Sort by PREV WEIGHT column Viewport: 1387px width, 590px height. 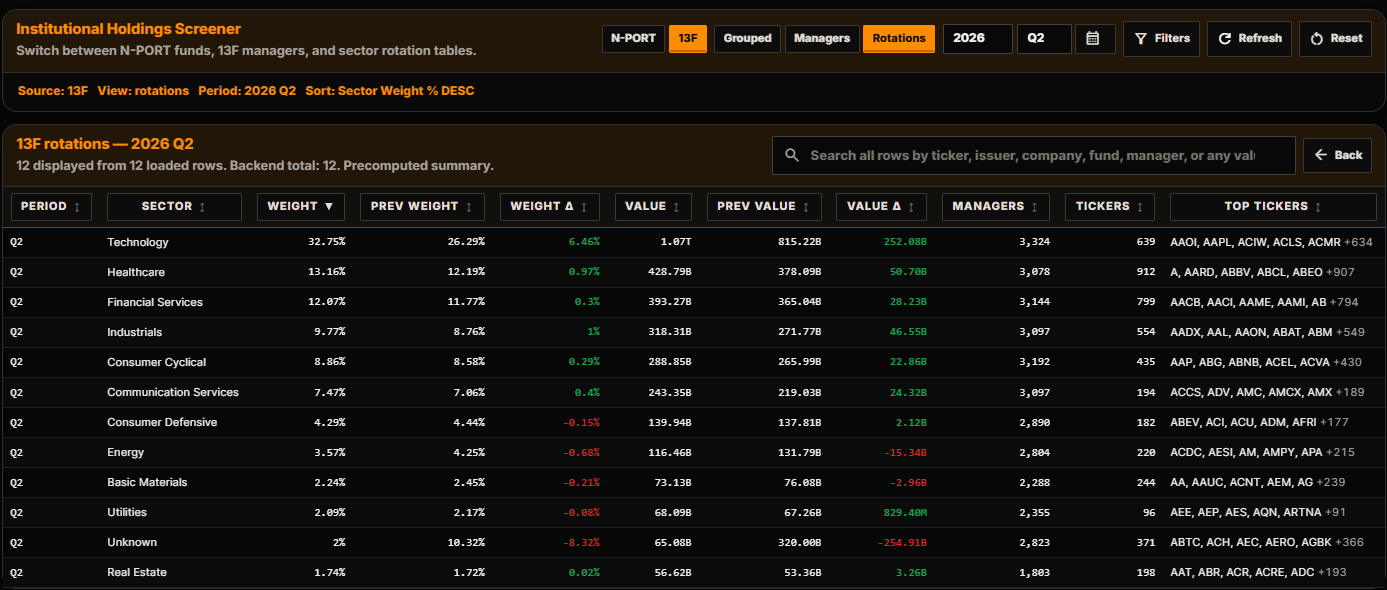pyautogui.click(x=422, y=206)
